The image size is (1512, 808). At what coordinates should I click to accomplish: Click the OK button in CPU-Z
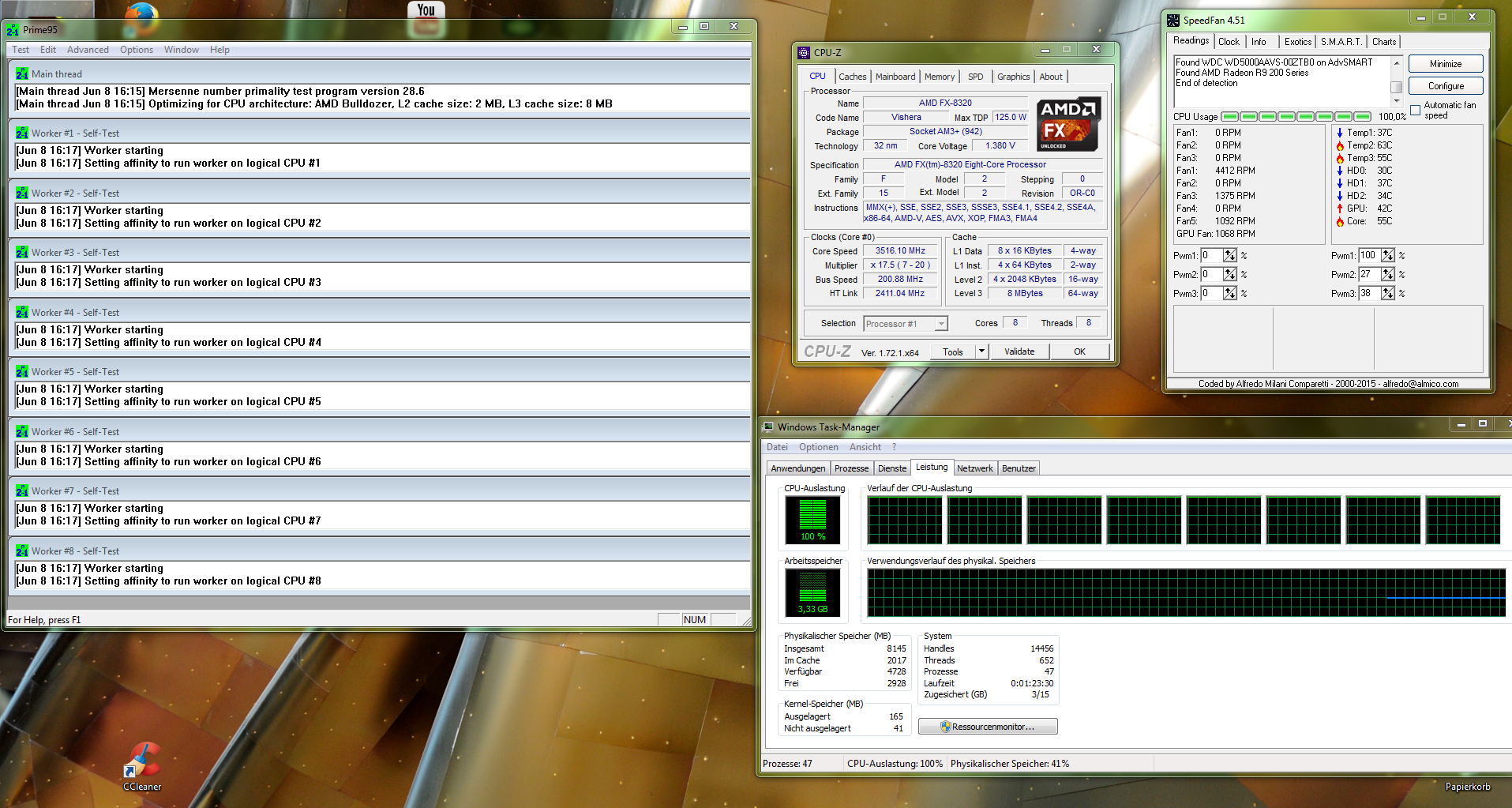click(1079, 351)
